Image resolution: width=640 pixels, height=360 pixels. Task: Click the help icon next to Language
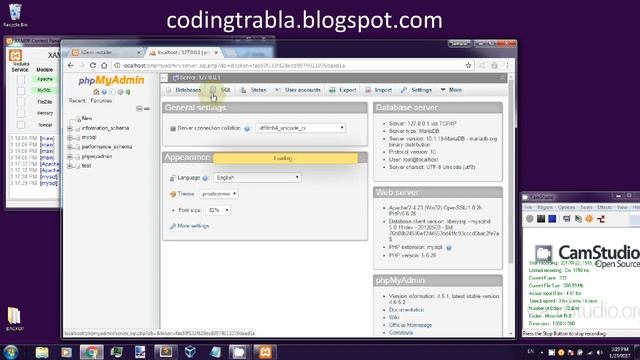point(205,178)
